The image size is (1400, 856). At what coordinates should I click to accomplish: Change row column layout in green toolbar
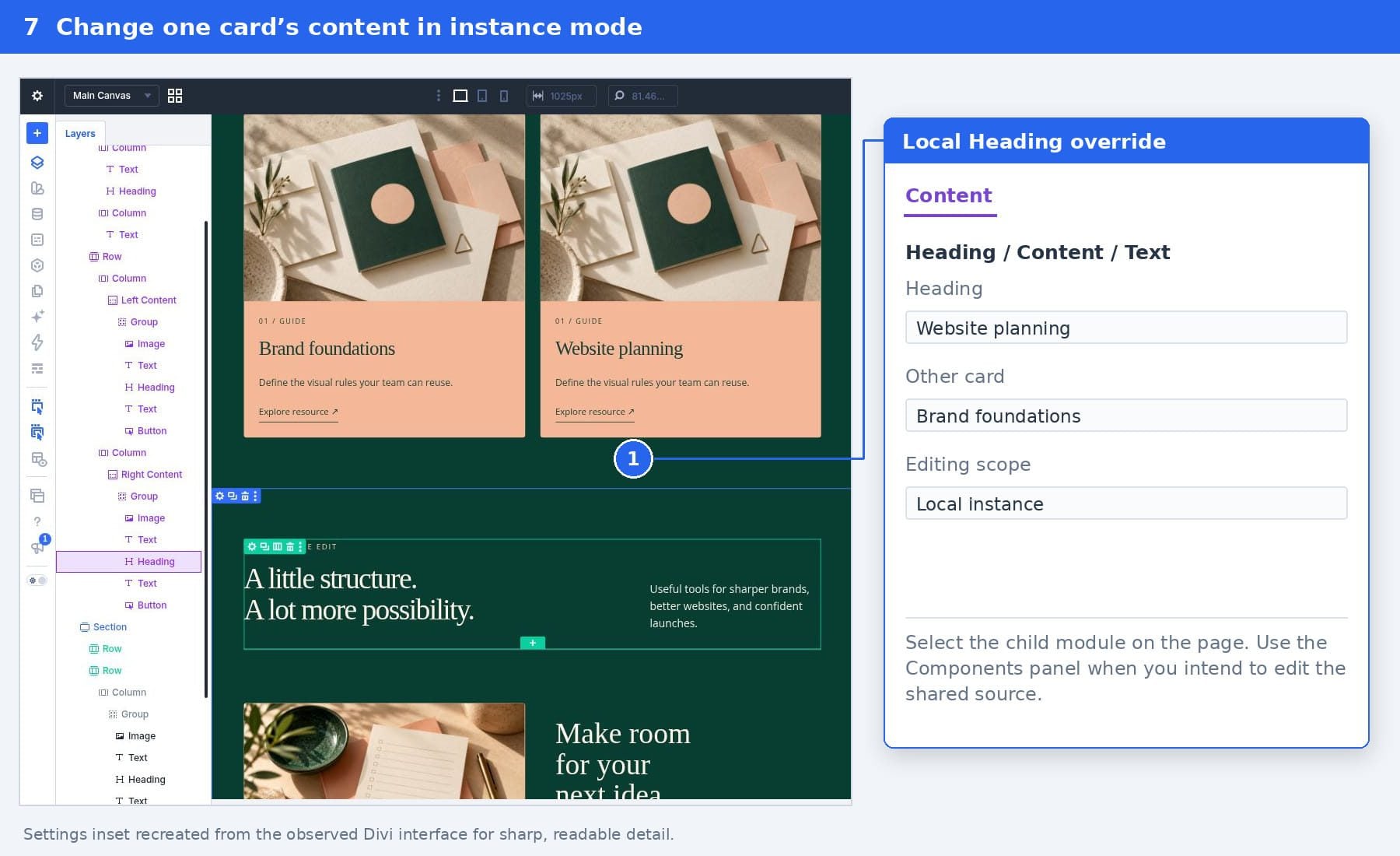(x=278, y=547)
